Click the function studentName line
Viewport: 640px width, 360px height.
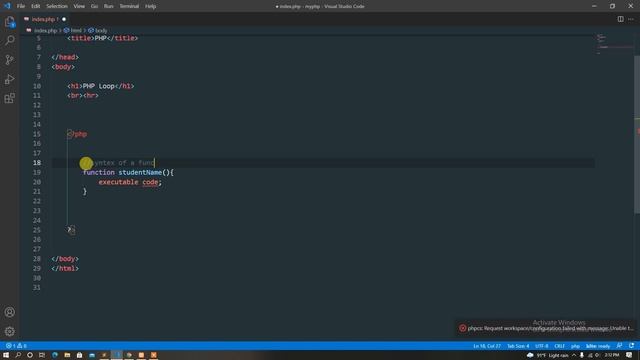coord(128,172)
